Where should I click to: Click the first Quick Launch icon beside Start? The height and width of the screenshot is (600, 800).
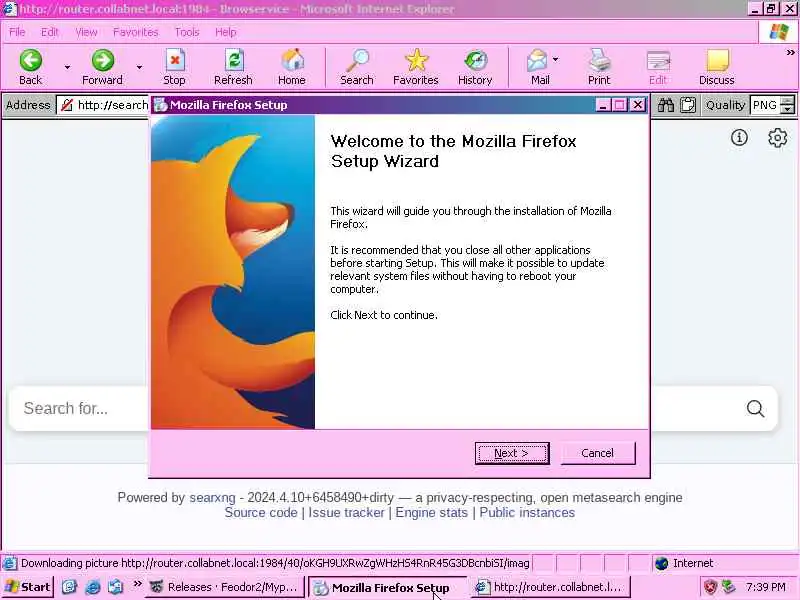(69, 587)
